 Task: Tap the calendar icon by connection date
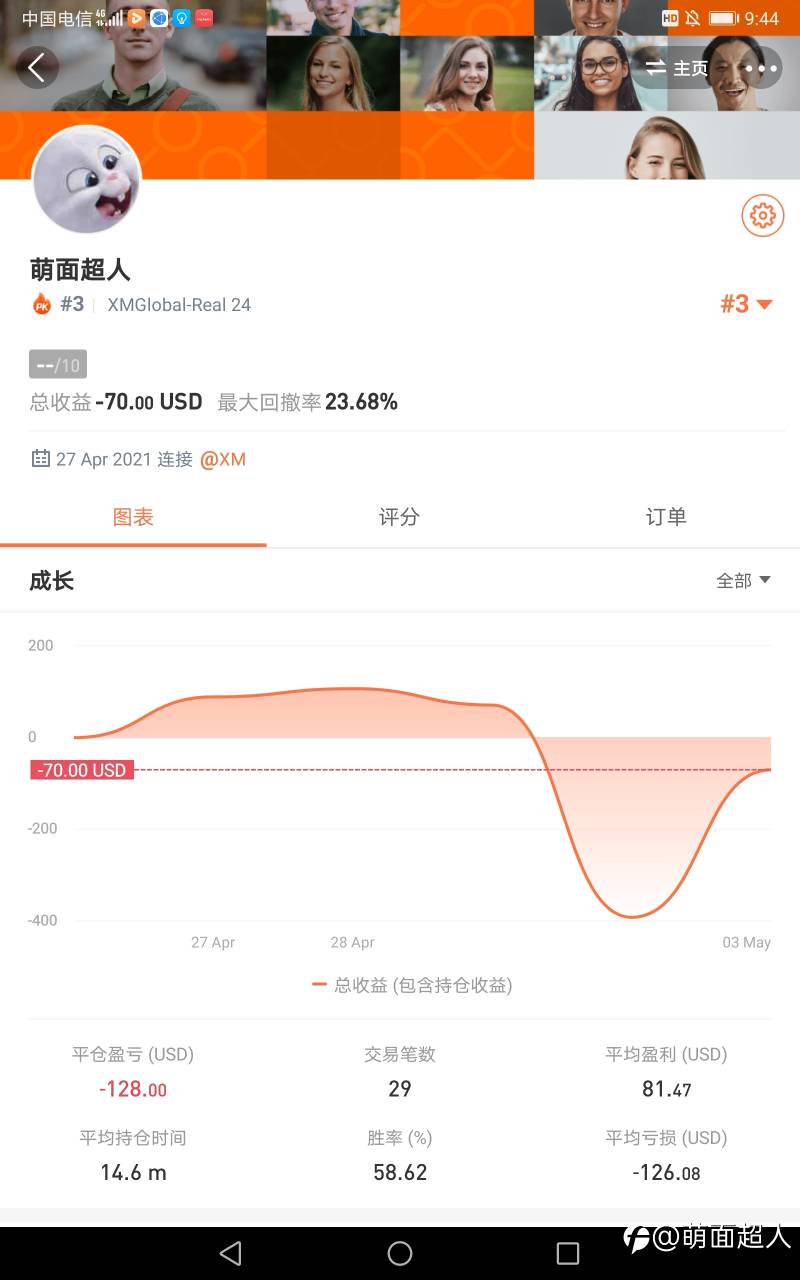click(x=41, y=459)
